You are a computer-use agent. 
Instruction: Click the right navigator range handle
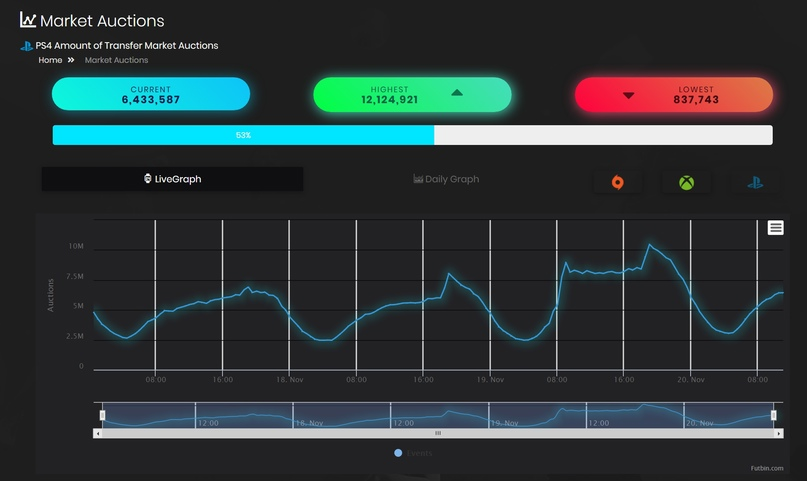tap(774, 415)
